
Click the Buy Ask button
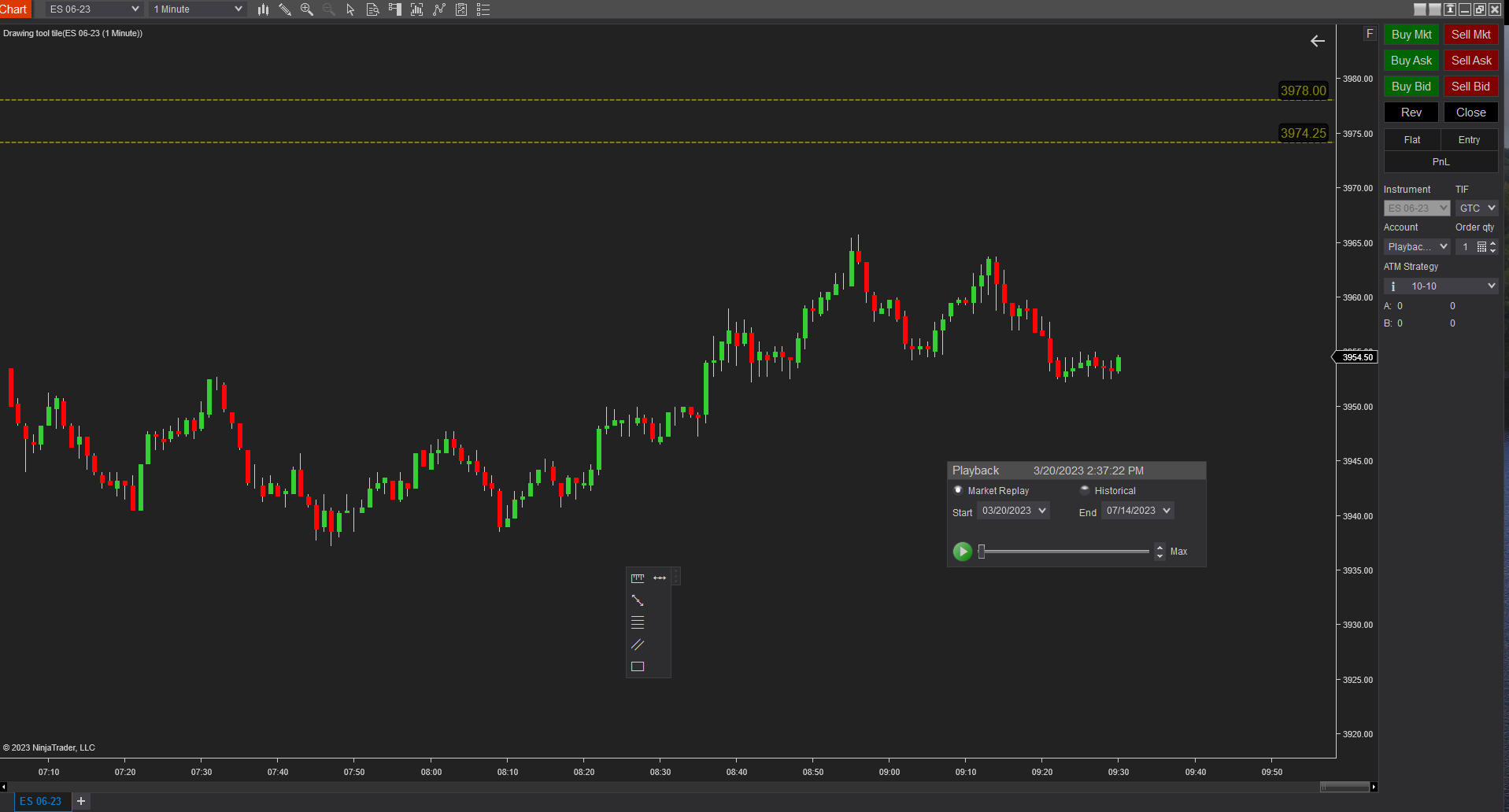[1411, 61]
